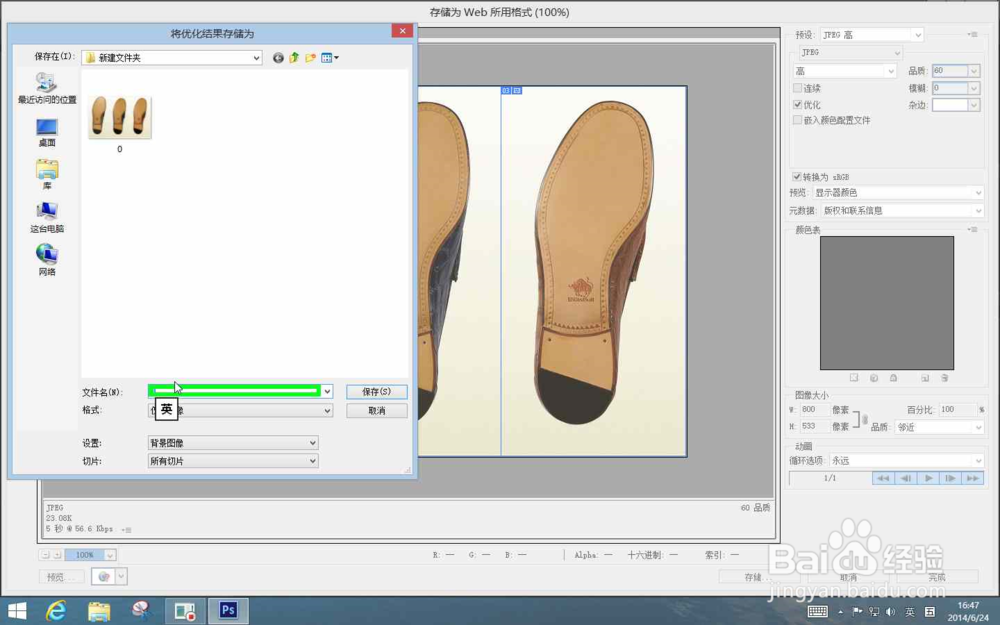This screenshot has height=625, width=1000.
Task: Create a new folder in save dialog
Action: click(x=311, y=58)
